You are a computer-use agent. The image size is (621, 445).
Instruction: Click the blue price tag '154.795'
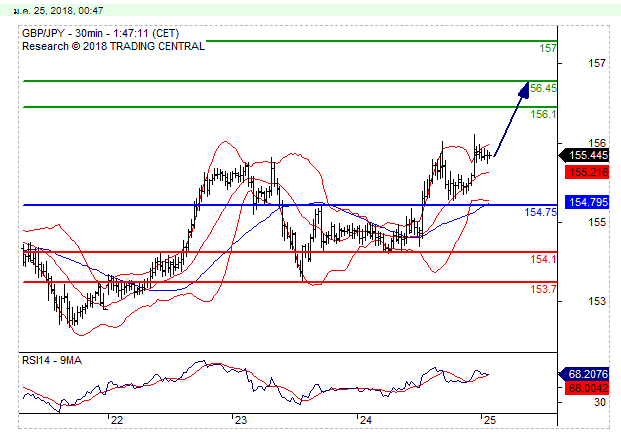pyautogui.click(x=587, y=202)
